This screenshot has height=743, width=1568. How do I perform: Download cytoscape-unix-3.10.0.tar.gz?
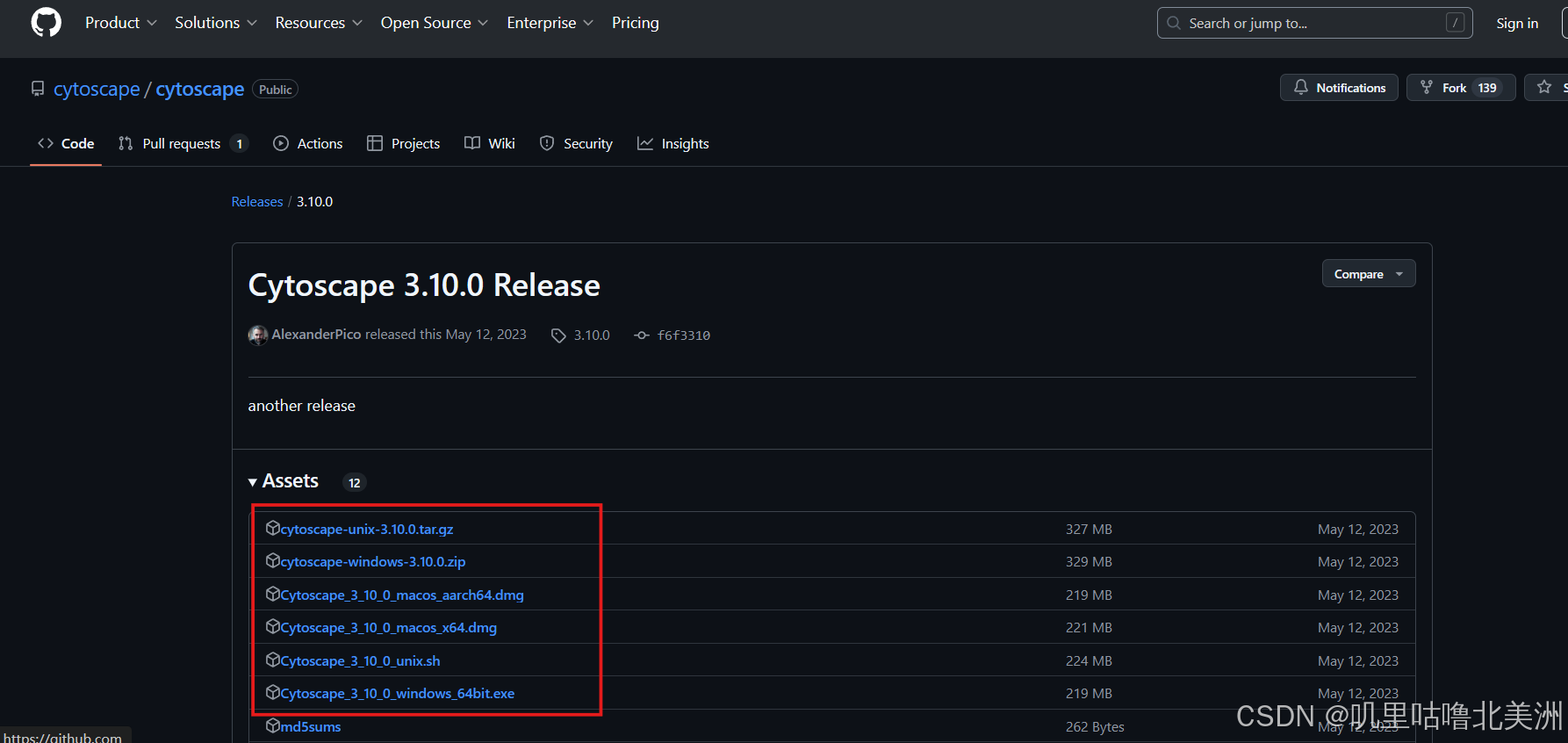point(367,529)
